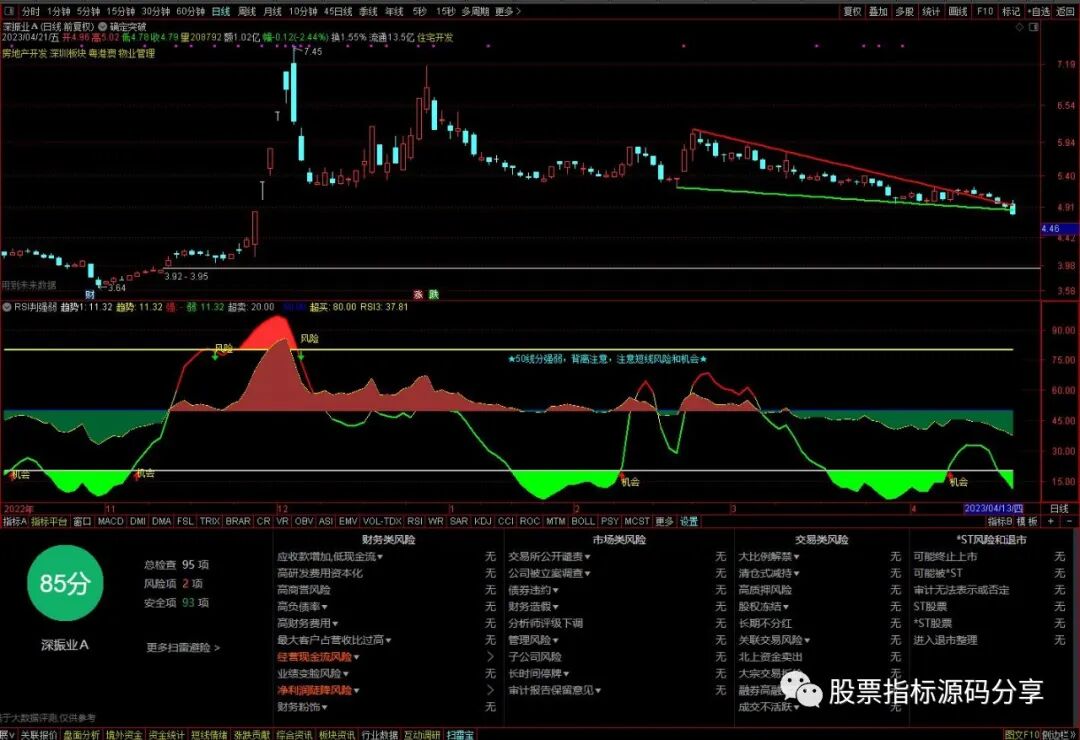Screen dimensions: 1080x740
Task: Expand the 关联交易风险 item
Action: [775, 640]
